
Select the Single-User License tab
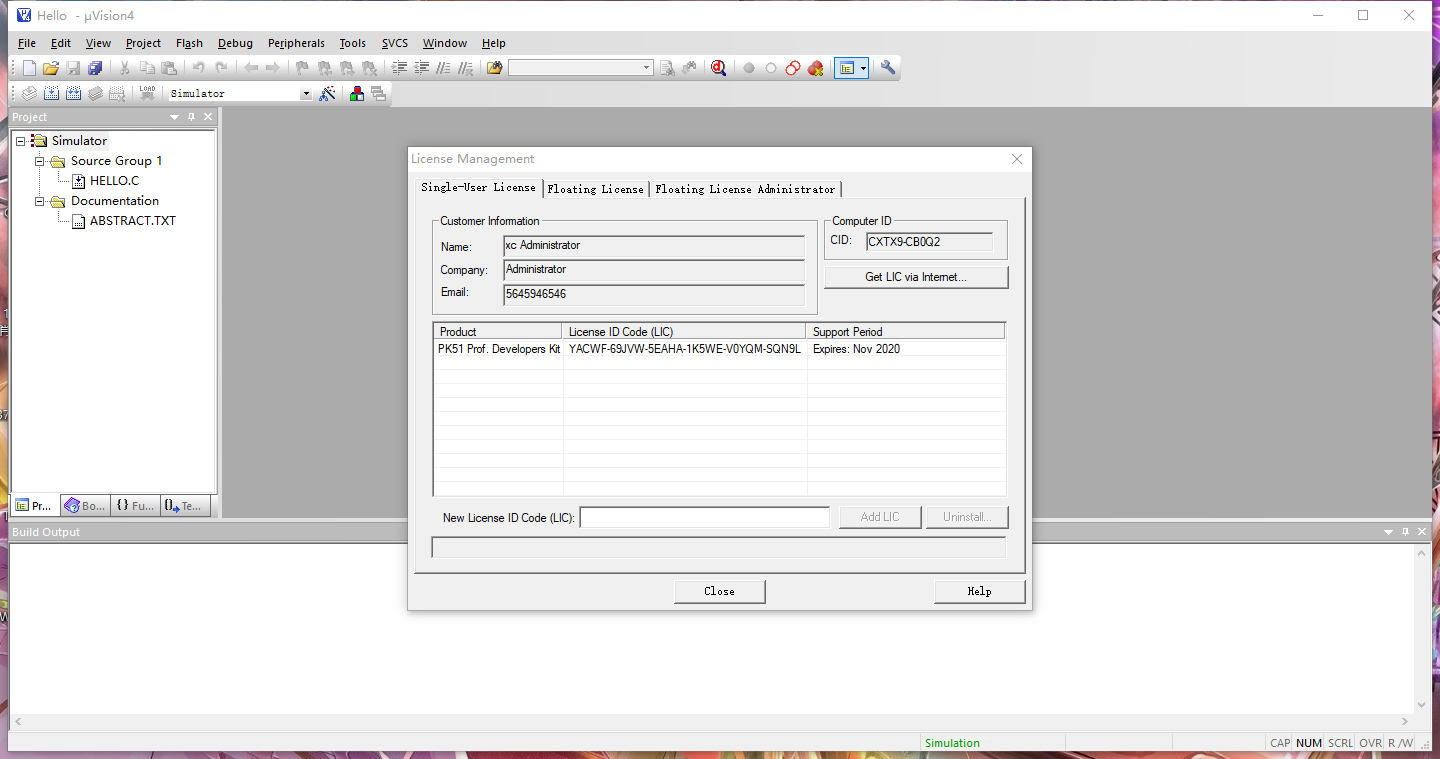(478, 187)
